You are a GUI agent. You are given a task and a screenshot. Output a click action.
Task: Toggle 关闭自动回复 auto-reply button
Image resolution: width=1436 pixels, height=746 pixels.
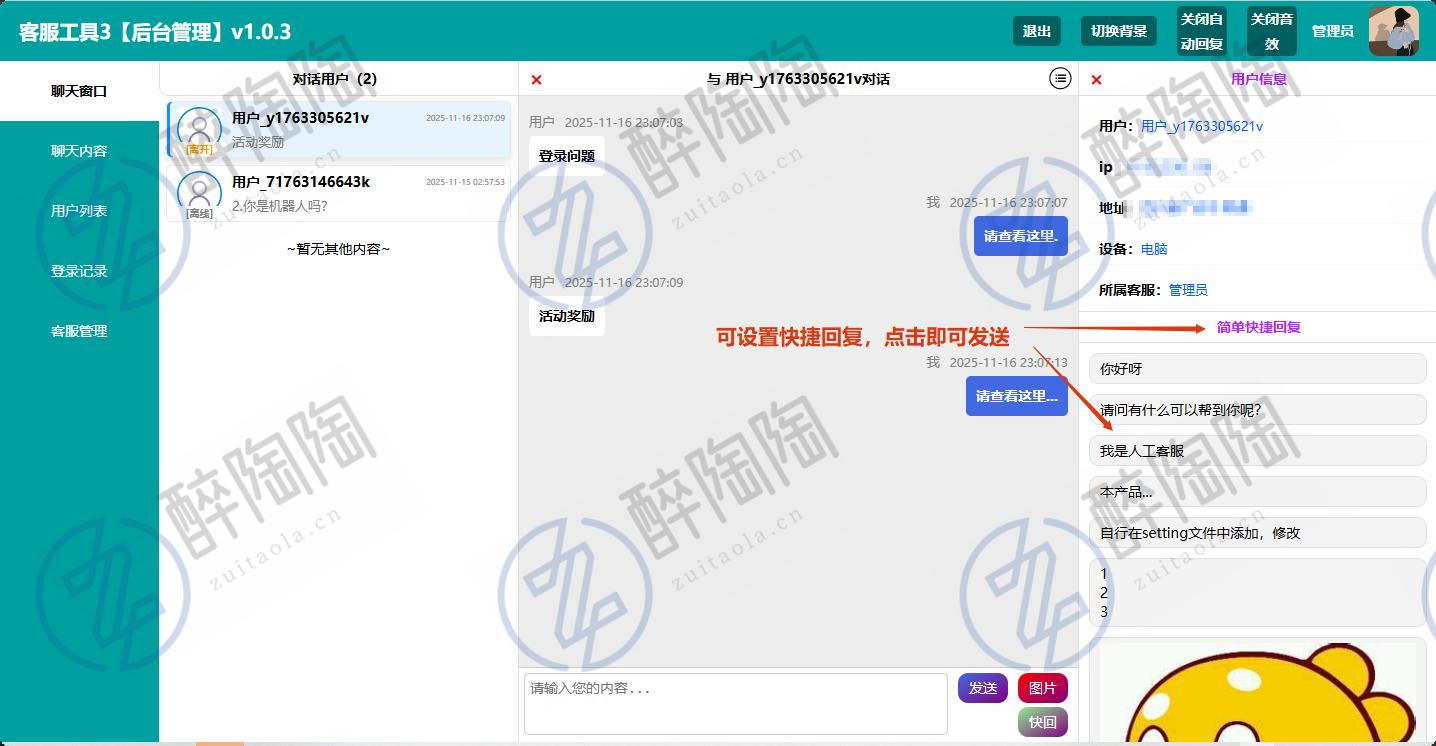coord(1201,31)
